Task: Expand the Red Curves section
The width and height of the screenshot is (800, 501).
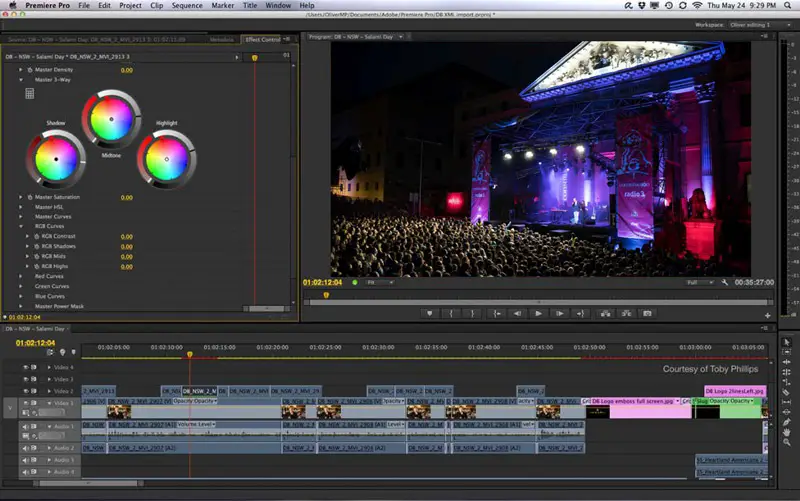Action: coord(21,275)
